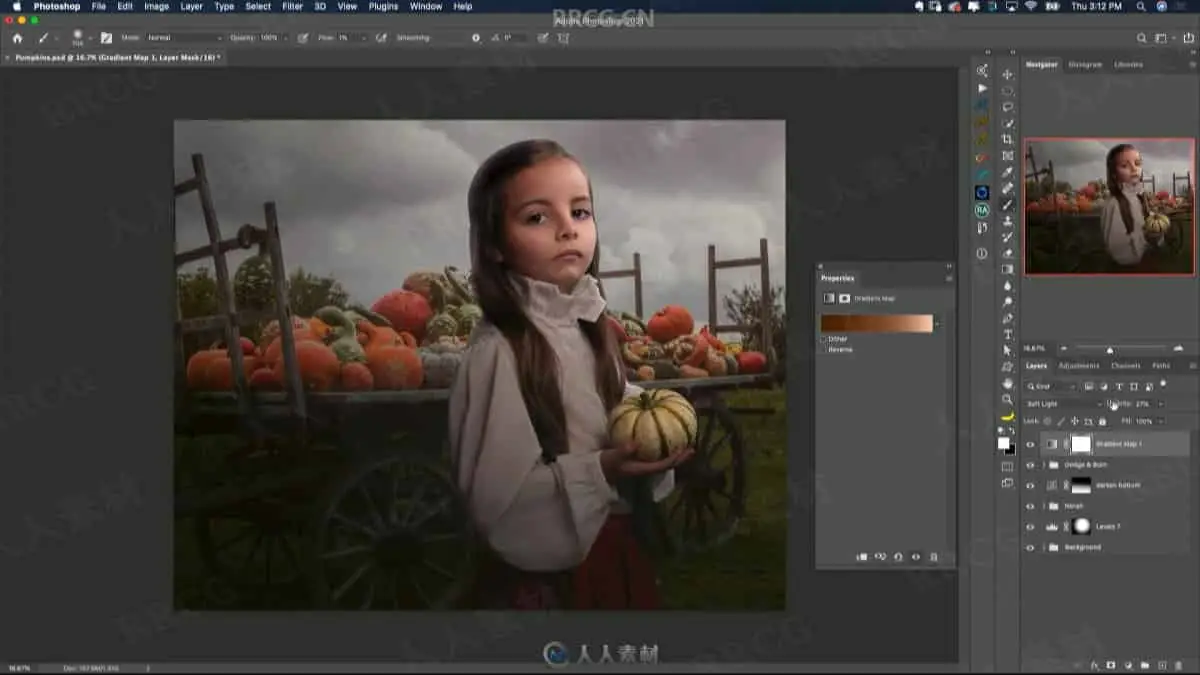Image resolution: width=1200 pixels, height=675 pixels.
Task: Hide the Dodge & Burn group
Action: (1031, 465)
